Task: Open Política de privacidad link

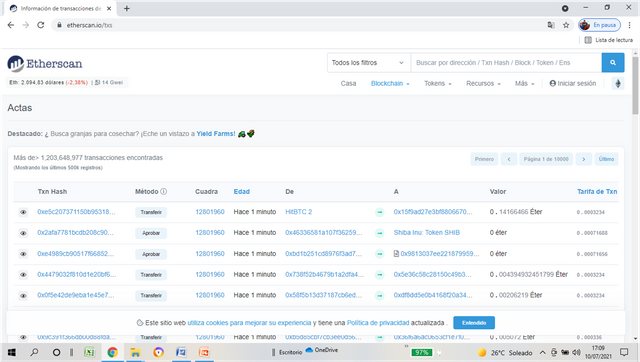Action: 378,323
